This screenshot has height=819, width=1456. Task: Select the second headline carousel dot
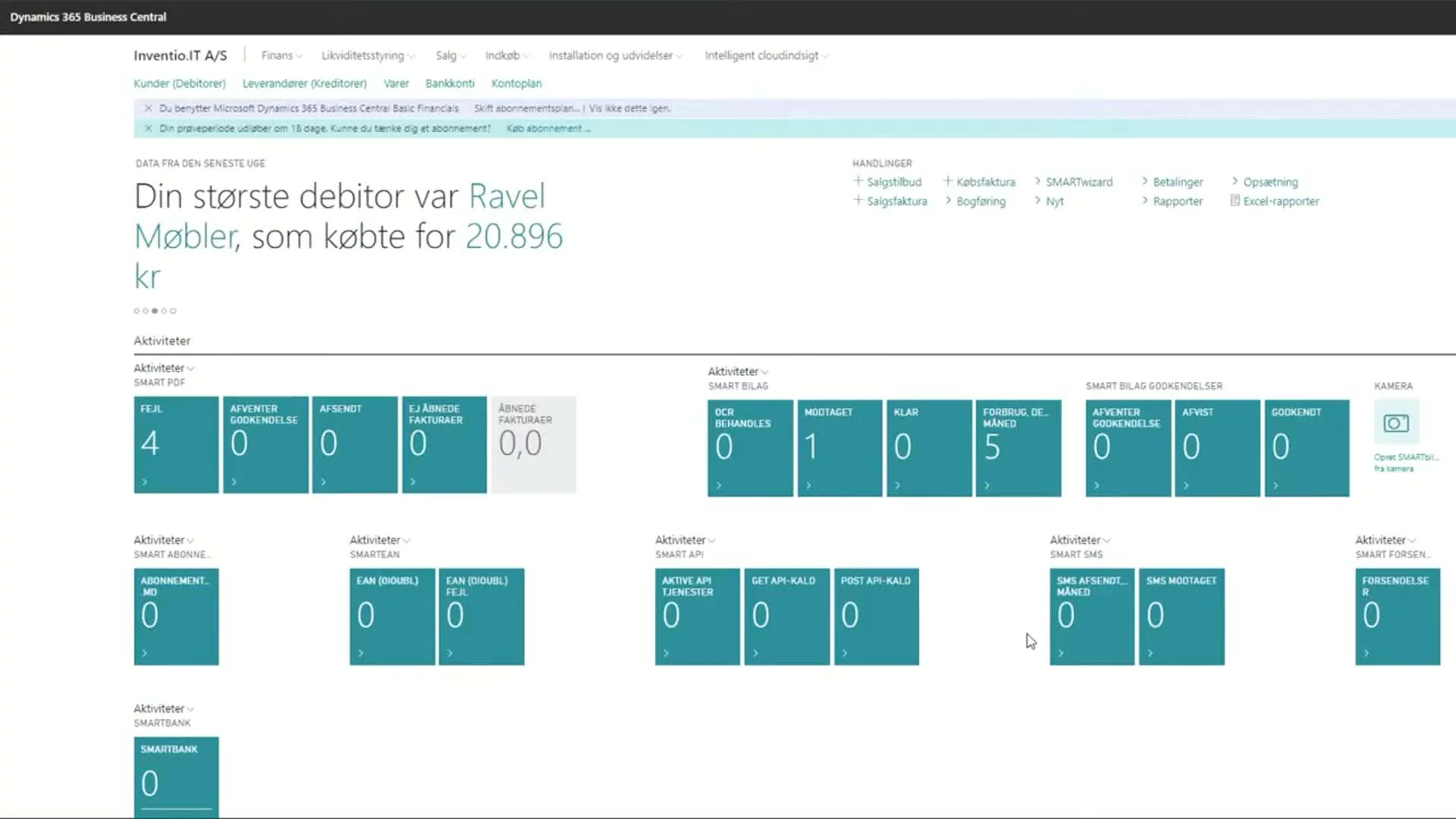[146, 311]
